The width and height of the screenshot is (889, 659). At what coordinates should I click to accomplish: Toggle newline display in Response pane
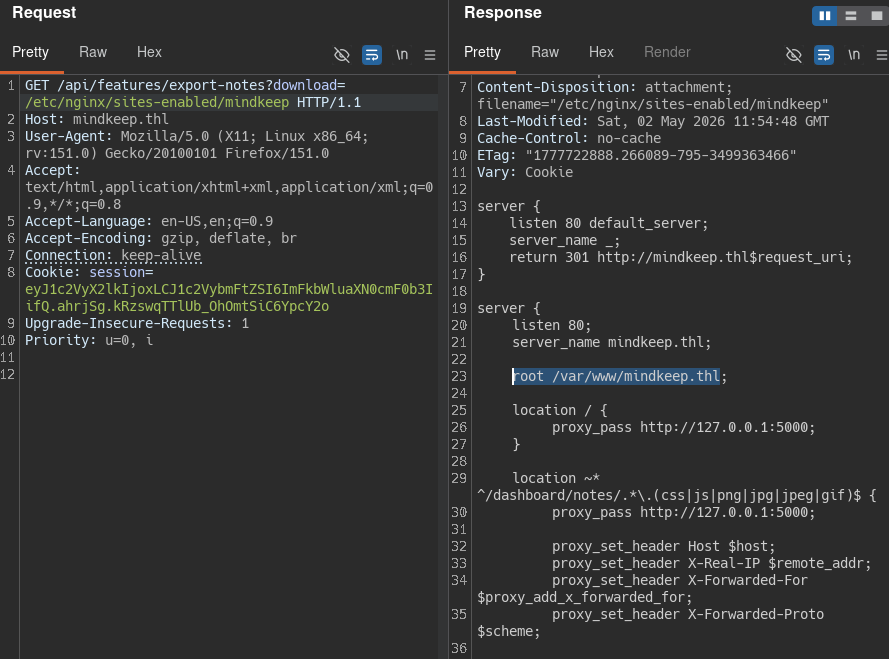[x=854, y=54]
